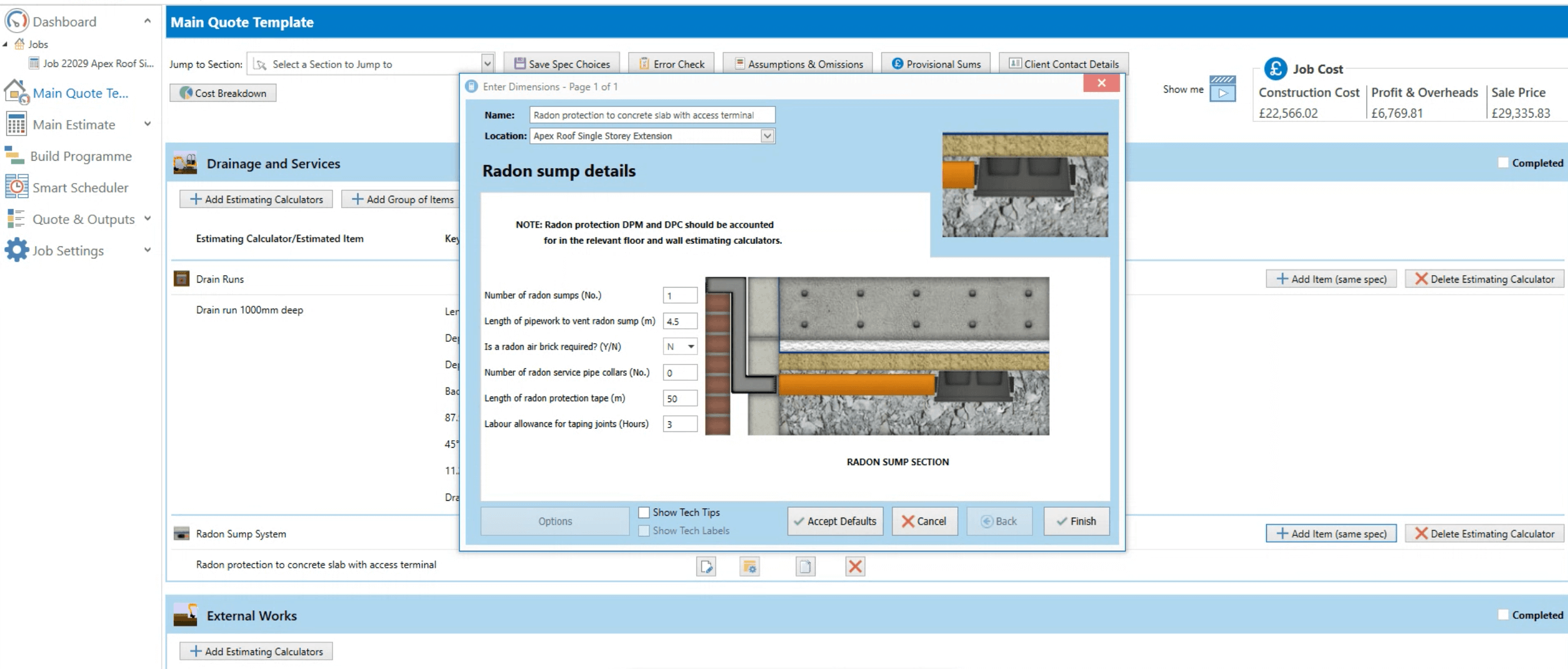Open Client Contact Details

coord(1064,64)
